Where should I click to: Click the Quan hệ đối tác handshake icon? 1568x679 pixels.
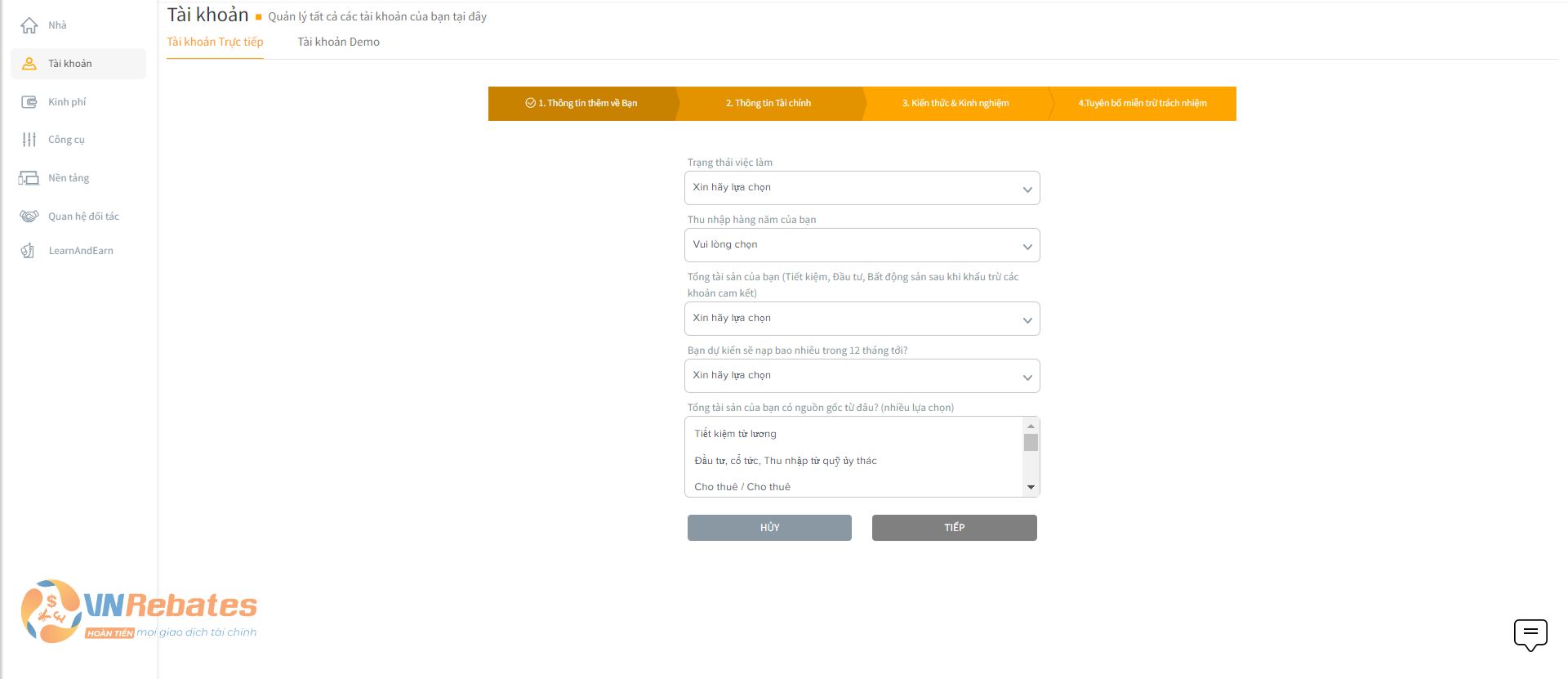[x=29, y=217]
